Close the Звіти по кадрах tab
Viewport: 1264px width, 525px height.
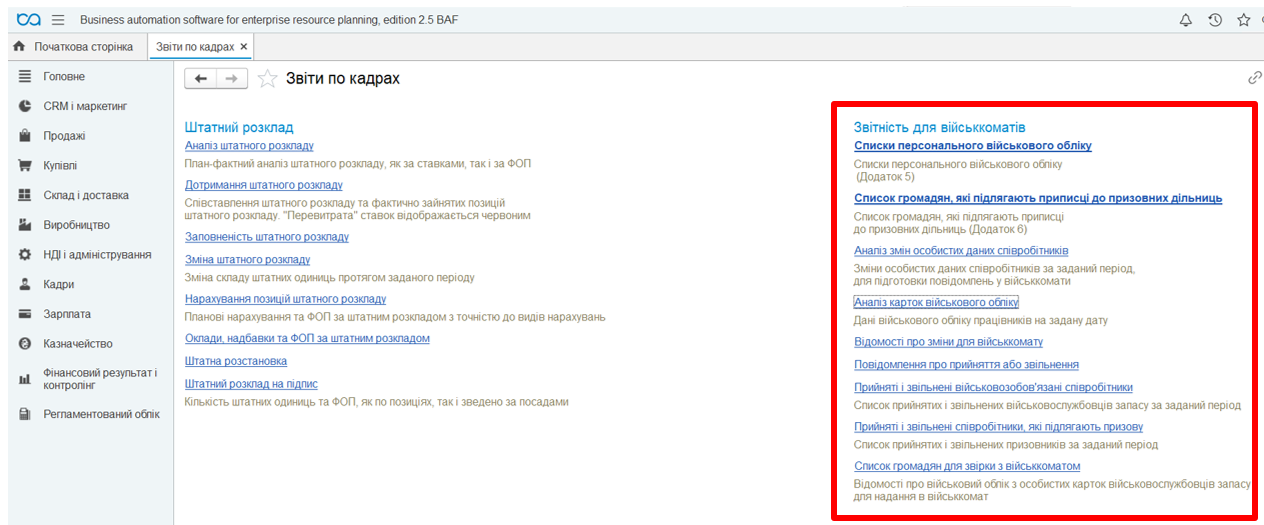pyautogui.click(x=244, y=47)
